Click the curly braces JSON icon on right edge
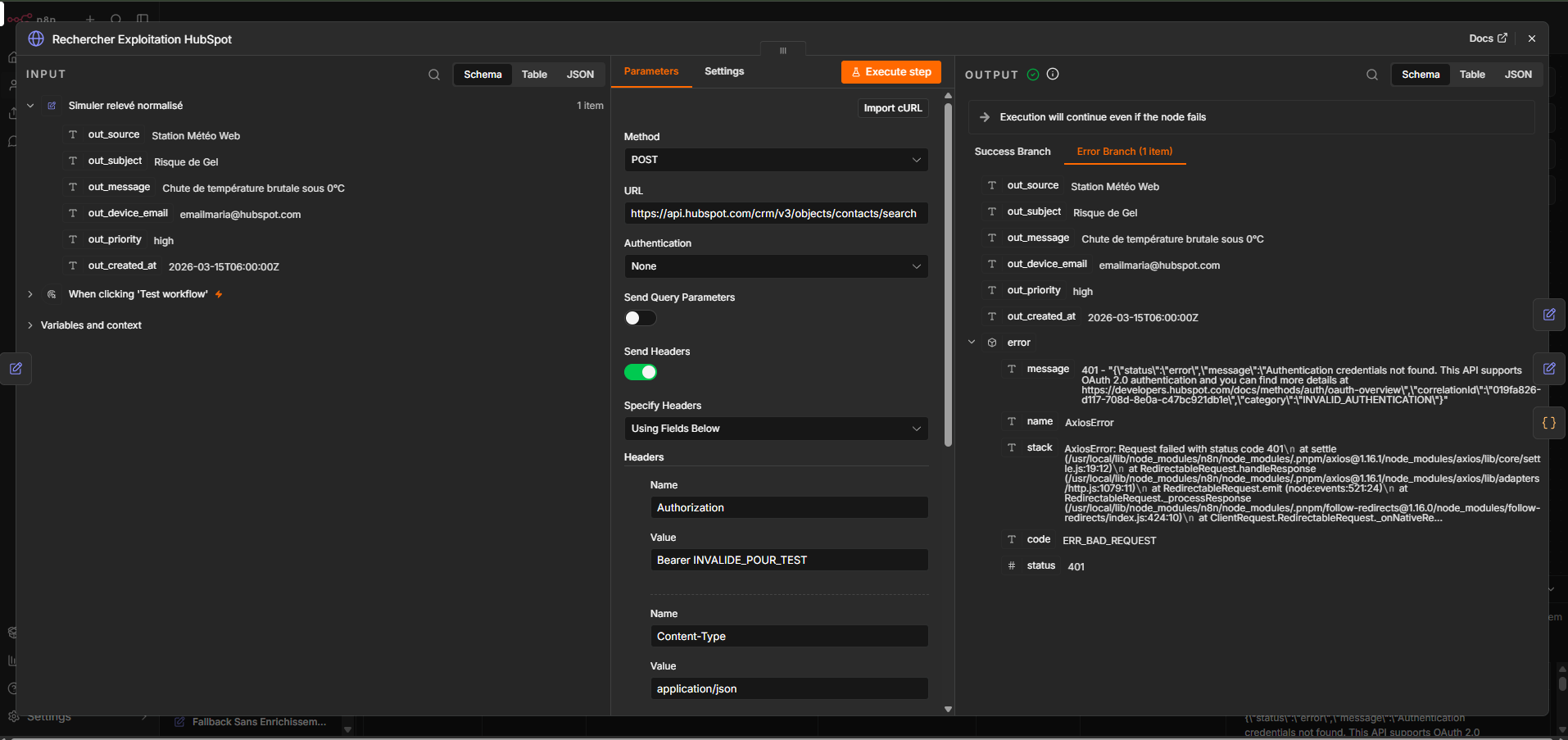The height and width of the screenshot is (740, 1568). pyautogui.click(x=1549, y=423)
